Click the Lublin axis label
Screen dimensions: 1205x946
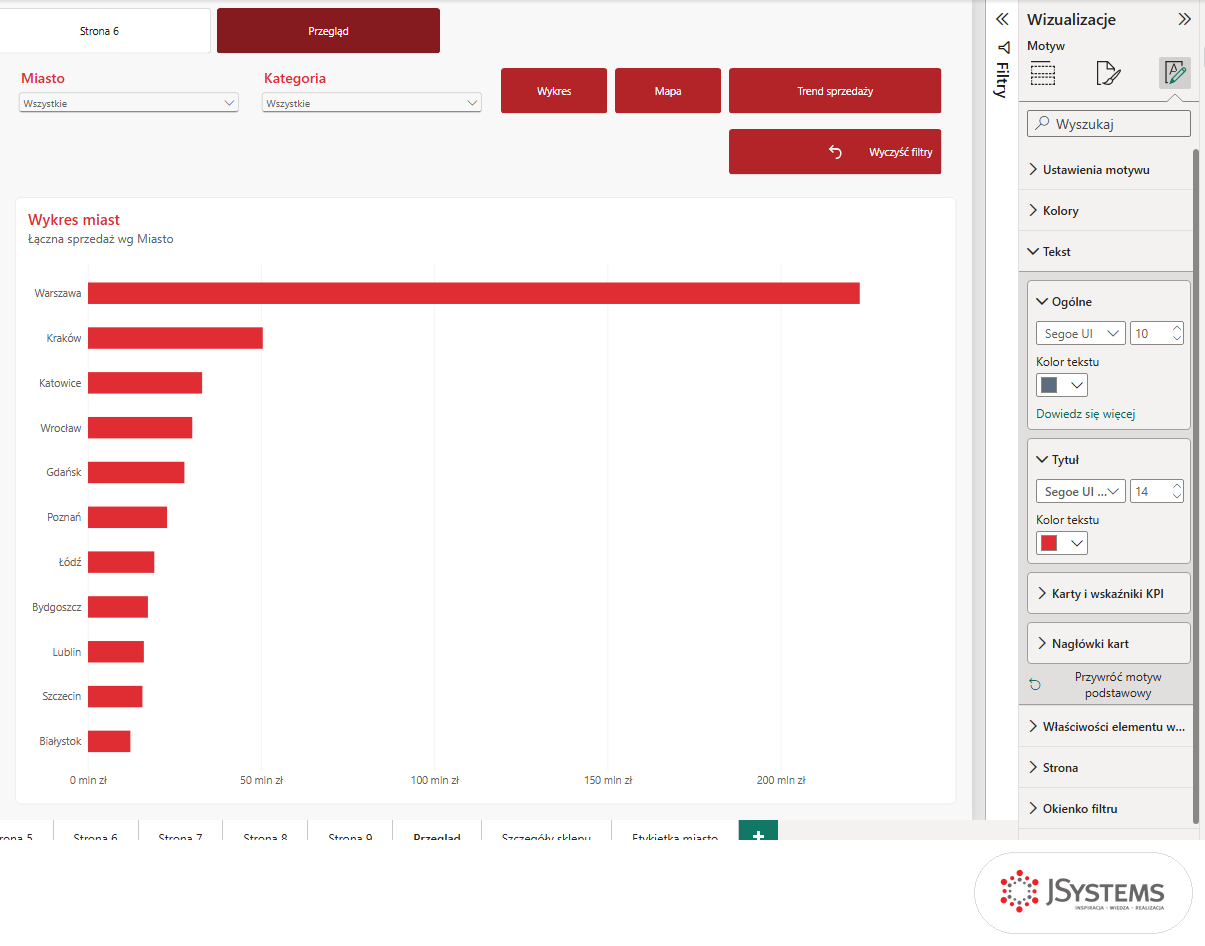[67, 652]
